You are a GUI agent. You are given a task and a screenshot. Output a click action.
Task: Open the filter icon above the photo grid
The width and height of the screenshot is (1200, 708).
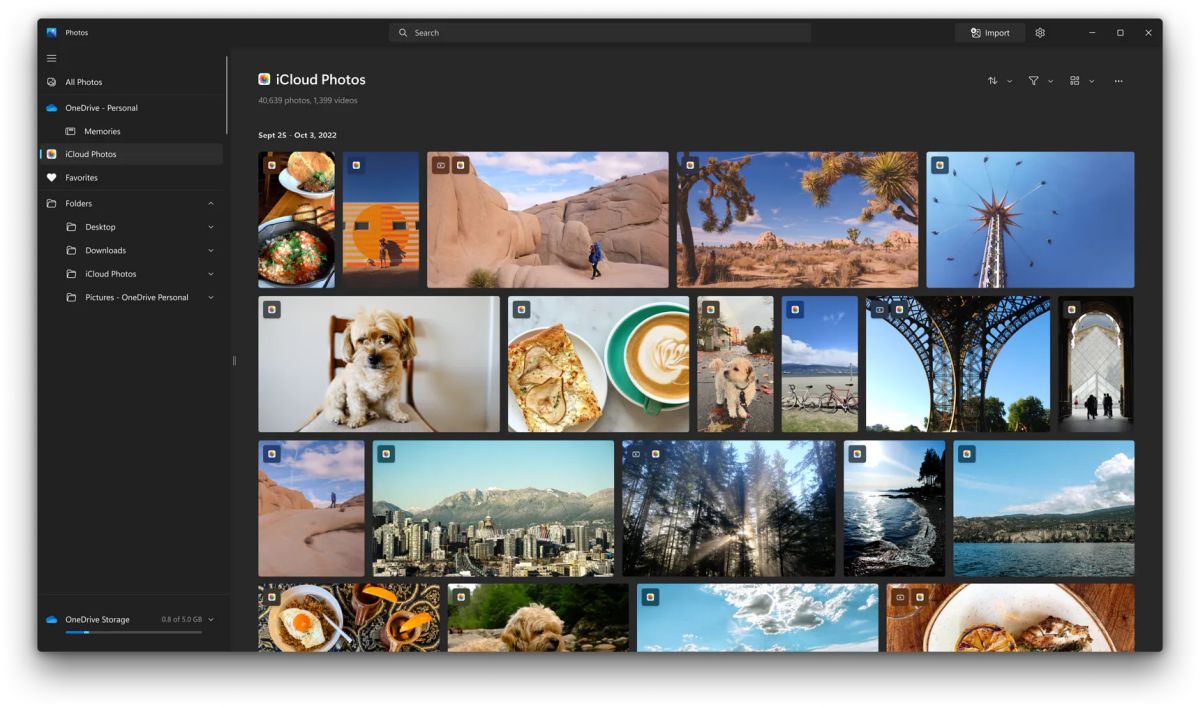point(1033,81)
